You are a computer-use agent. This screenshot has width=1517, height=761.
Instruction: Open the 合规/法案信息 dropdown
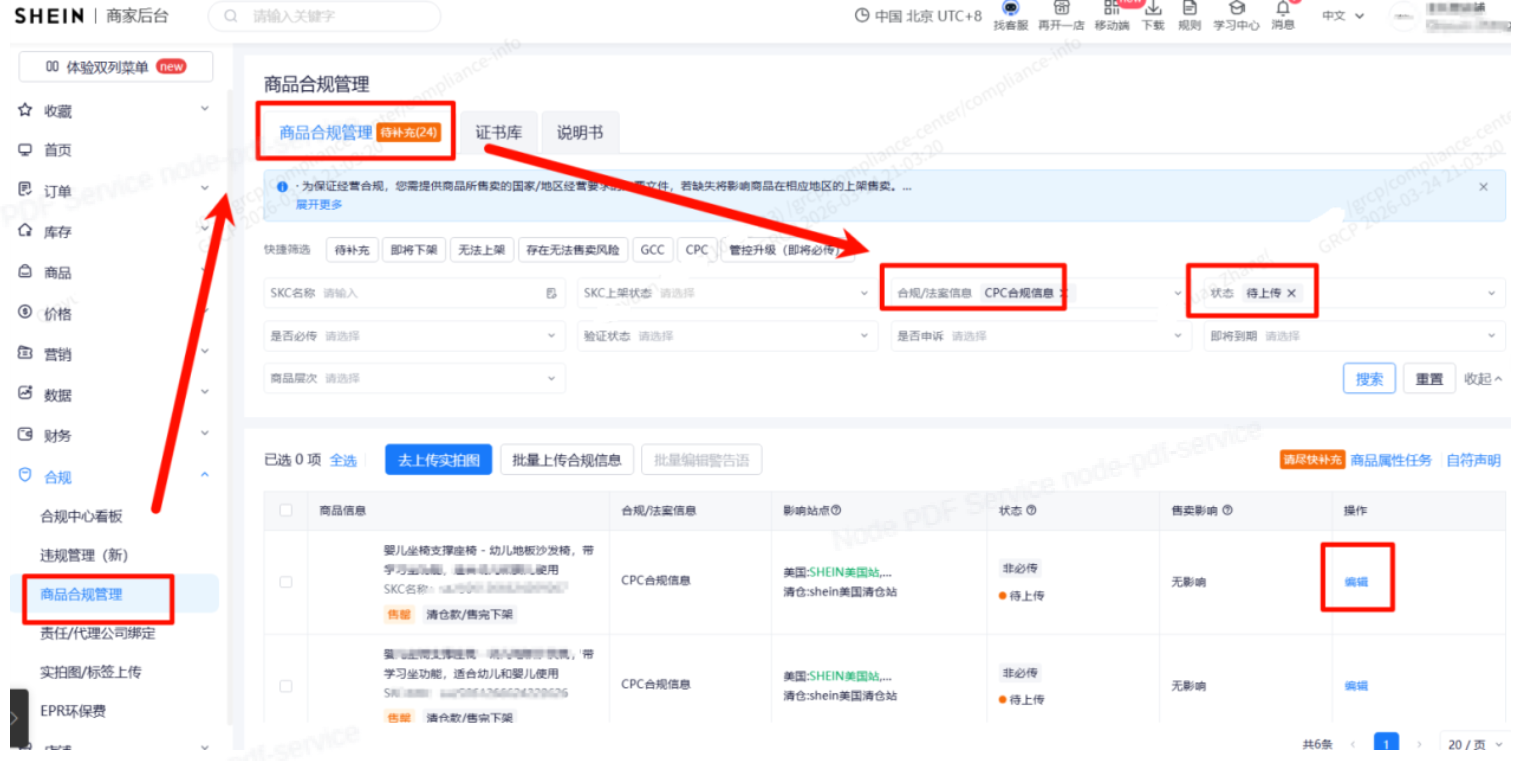click(1040, 294)
